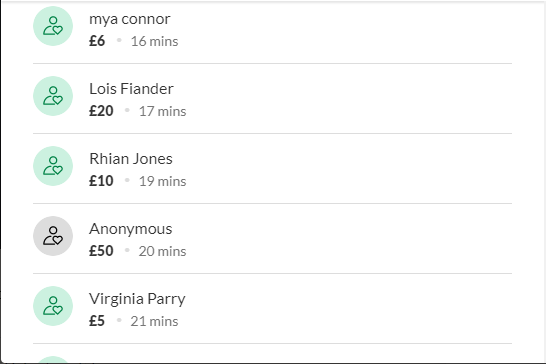Click Virginia Parry's green donor icon
Image resolution: width=546 pixels, height=364 pixels.
53,306
